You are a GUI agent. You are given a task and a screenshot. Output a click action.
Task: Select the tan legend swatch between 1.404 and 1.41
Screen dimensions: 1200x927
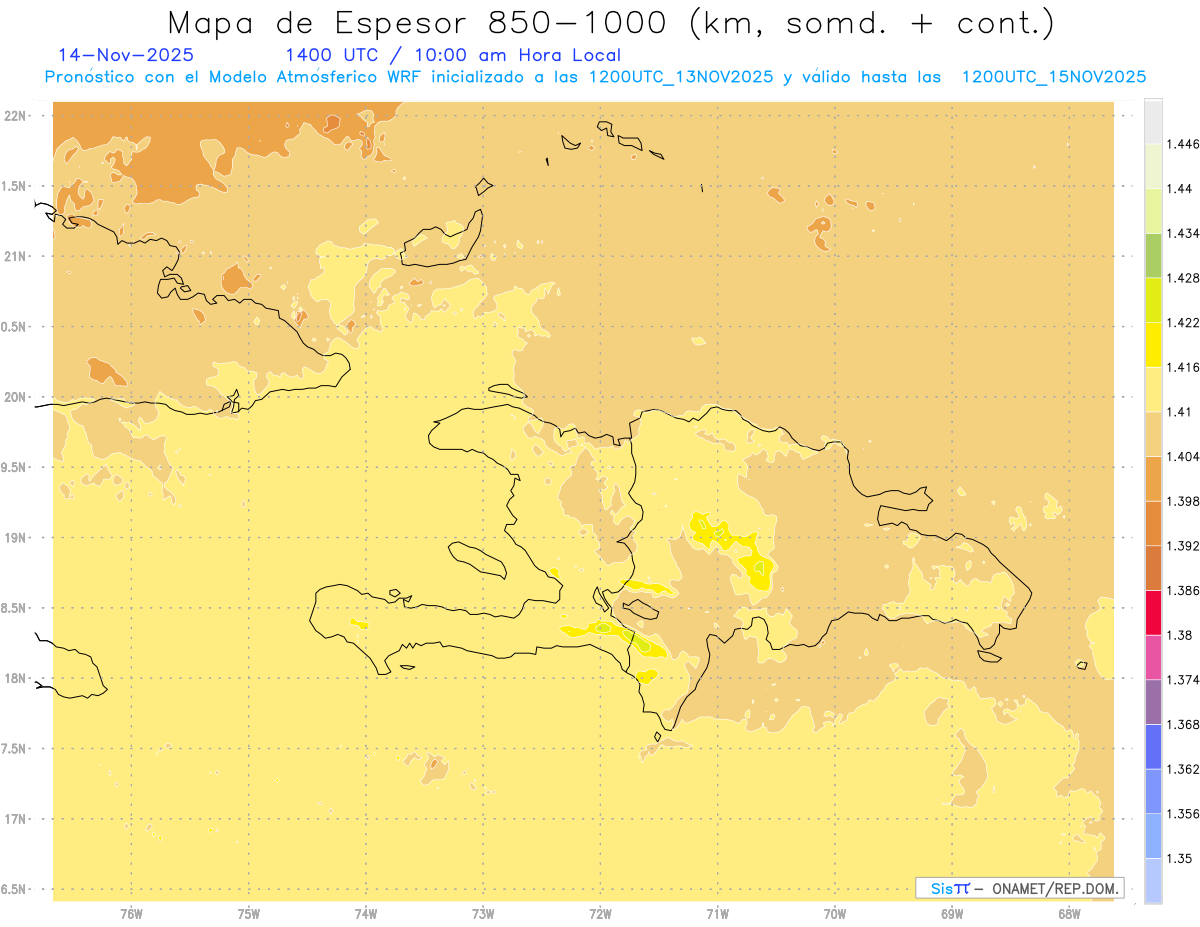[1153, 434]
